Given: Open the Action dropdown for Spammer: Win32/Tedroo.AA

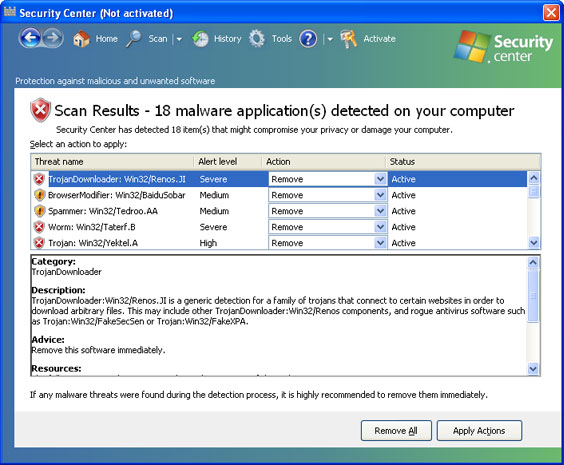Looking at the screenshot, I should [x=380, y=211].
